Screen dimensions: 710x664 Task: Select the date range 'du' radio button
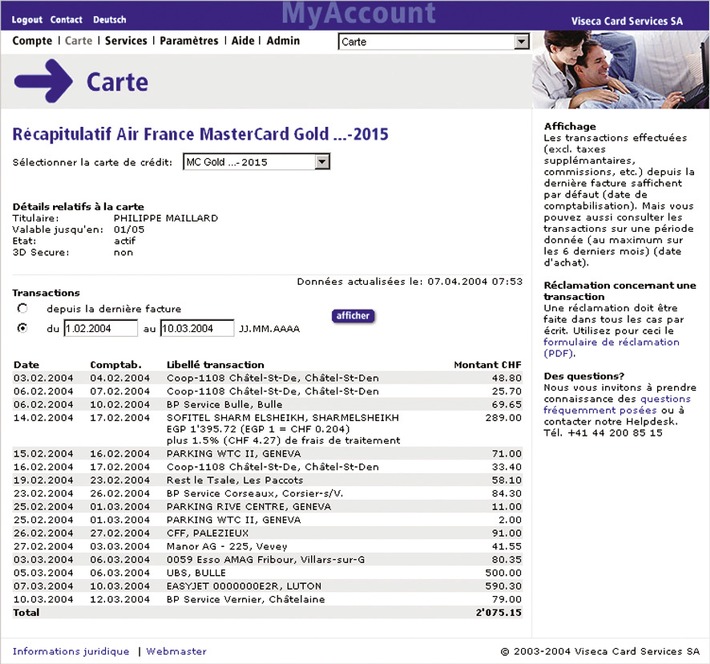click(x=22, y=328)
